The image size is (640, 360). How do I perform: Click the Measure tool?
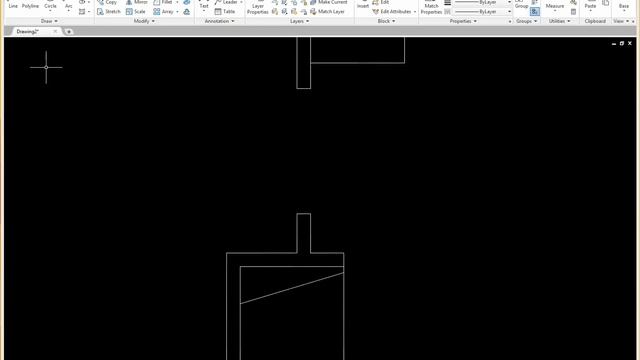pyautogui.click(x=555, y=6)
